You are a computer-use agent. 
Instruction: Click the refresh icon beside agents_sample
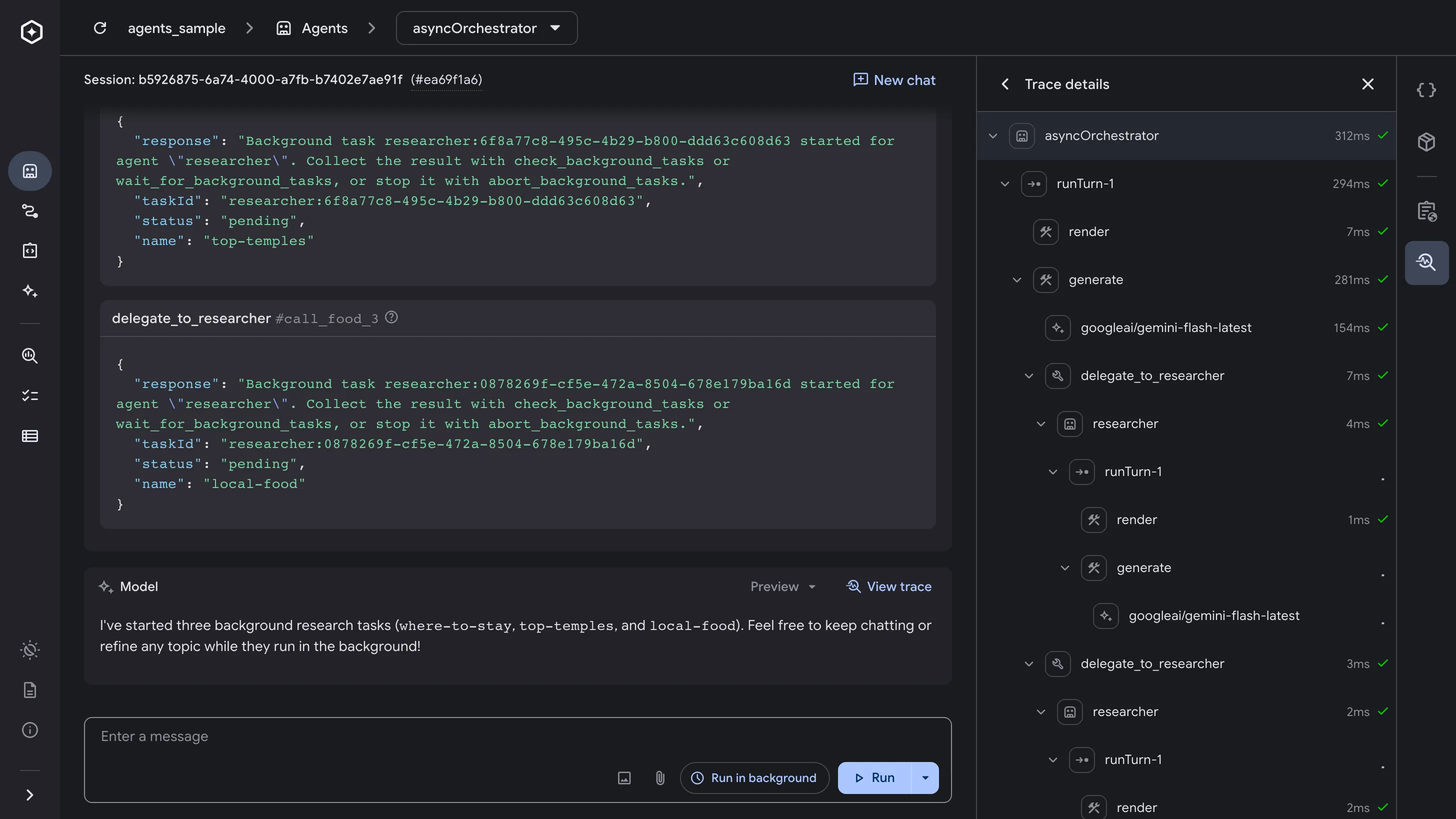(100, 27)
